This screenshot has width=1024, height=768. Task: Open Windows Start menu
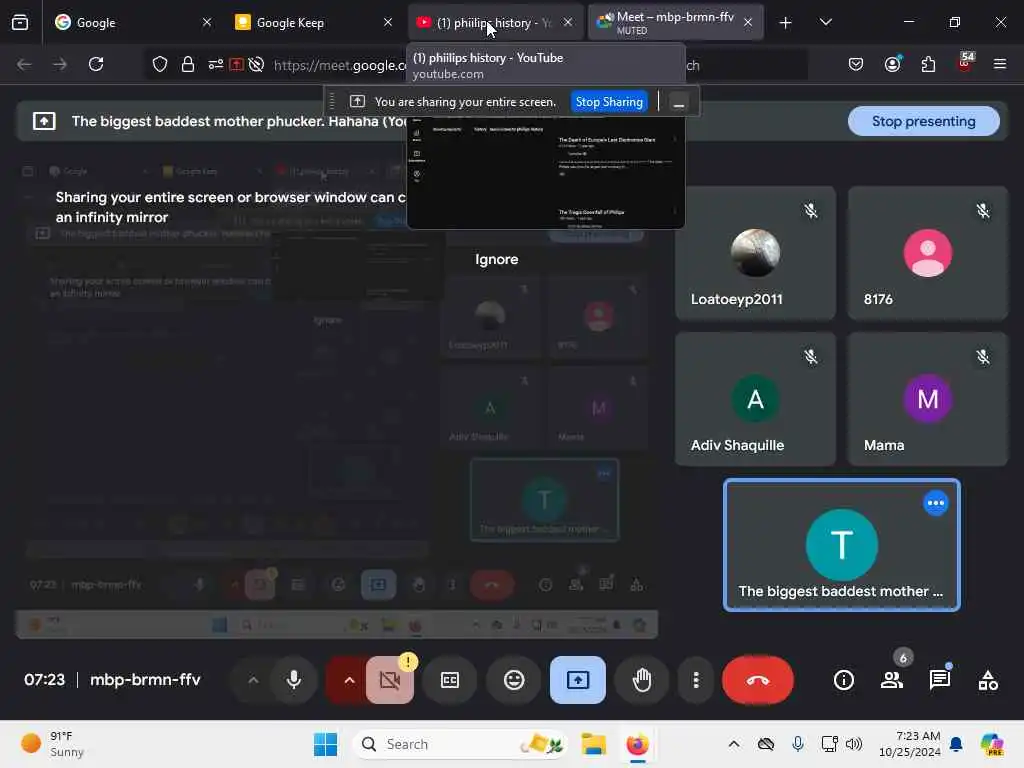pos(325,744)
